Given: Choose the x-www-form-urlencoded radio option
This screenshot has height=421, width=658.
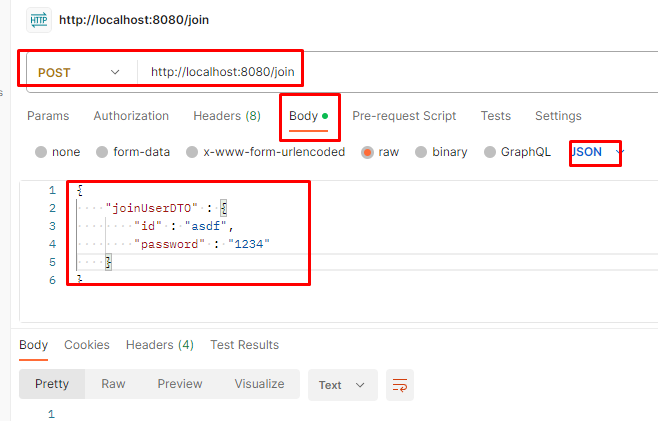Looking at the screenshot, I should 192,152.
